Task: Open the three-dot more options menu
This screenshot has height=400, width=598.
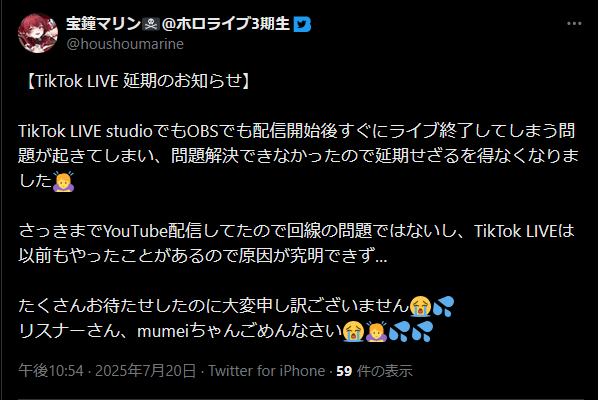Action: pos(574,24)
